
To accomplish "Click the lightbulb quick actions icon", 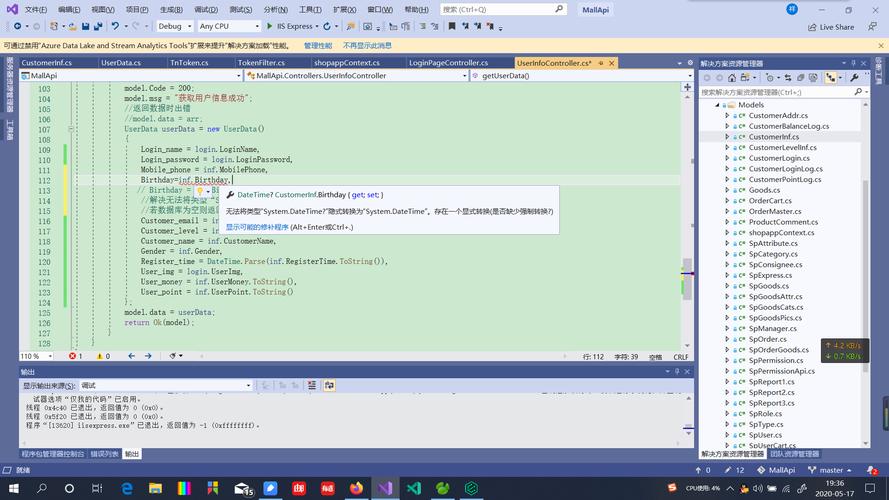I will pyautogui.click(x=200, y=190).
